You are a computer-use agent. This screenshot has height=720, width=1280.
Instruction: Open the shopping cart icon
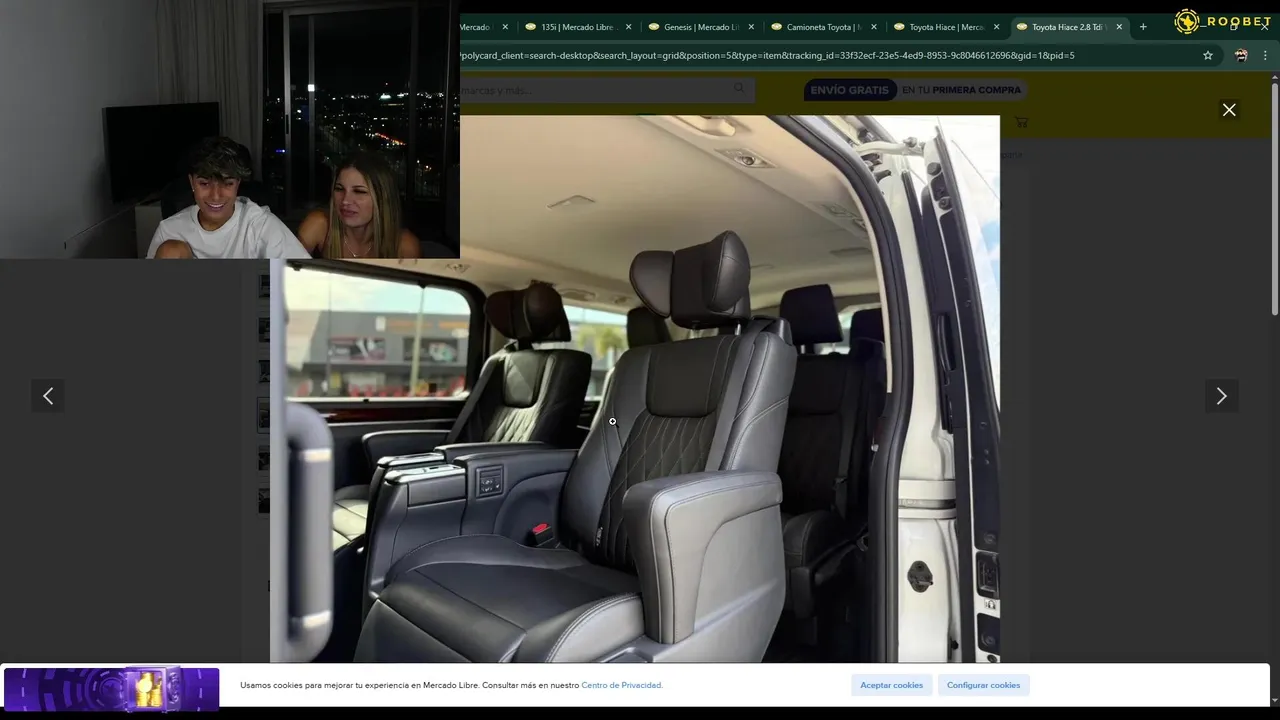1021,122
